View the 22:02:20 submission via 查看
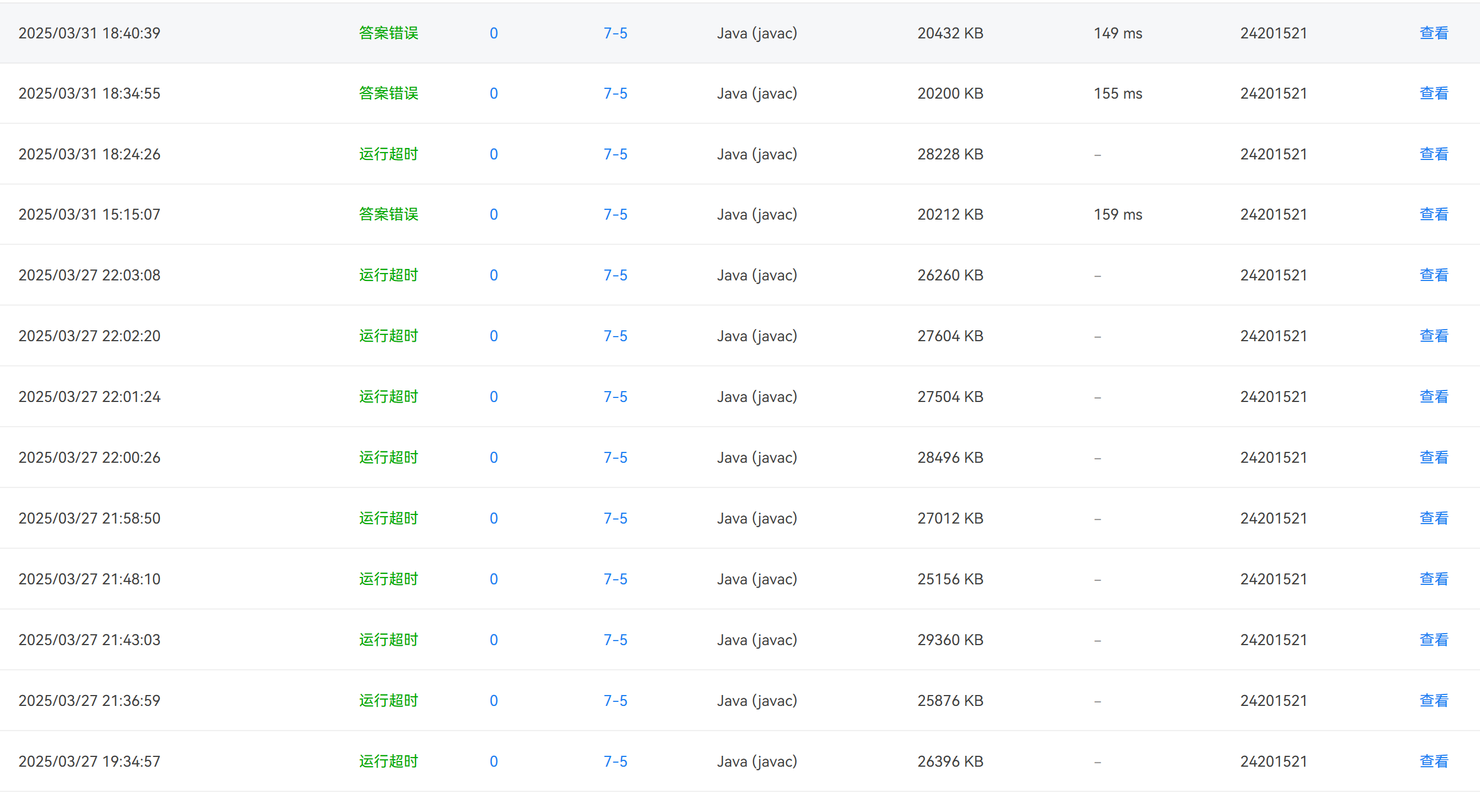This screenshot has height=812, width=1480. (x=1434, y=335)
